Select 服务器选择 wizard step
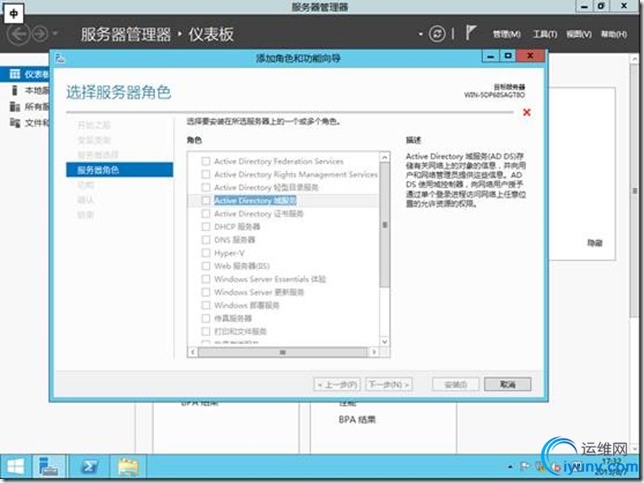 pyautogui.click(x=98, y=155)
